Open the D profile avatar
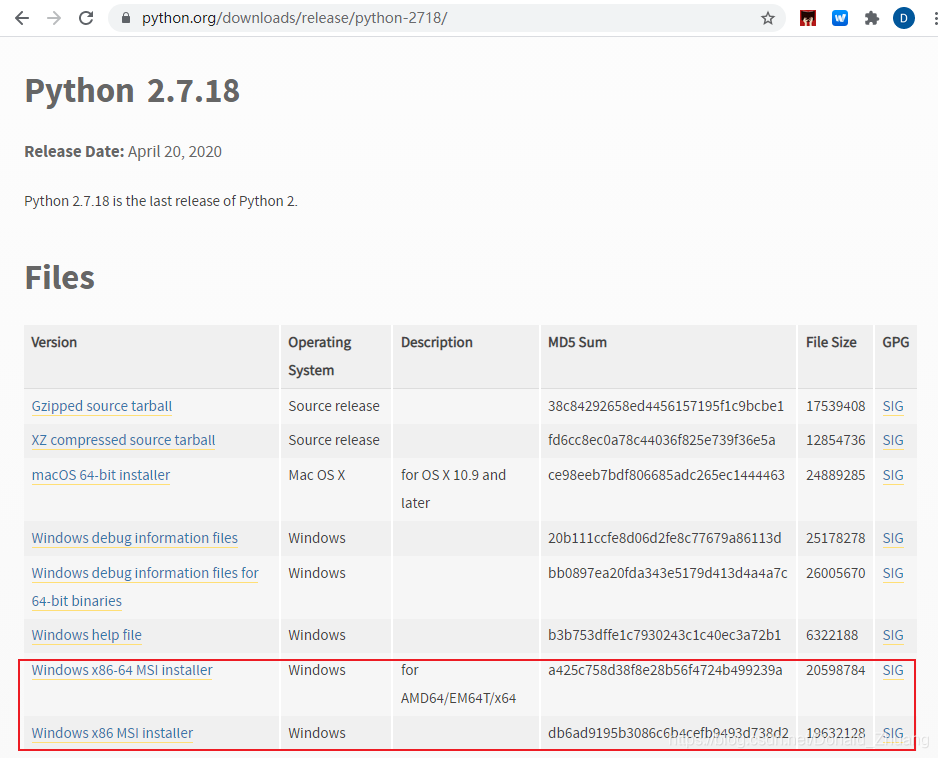This screenshot has width=938, height=758. pyautogui.click(x=903, y=19)
